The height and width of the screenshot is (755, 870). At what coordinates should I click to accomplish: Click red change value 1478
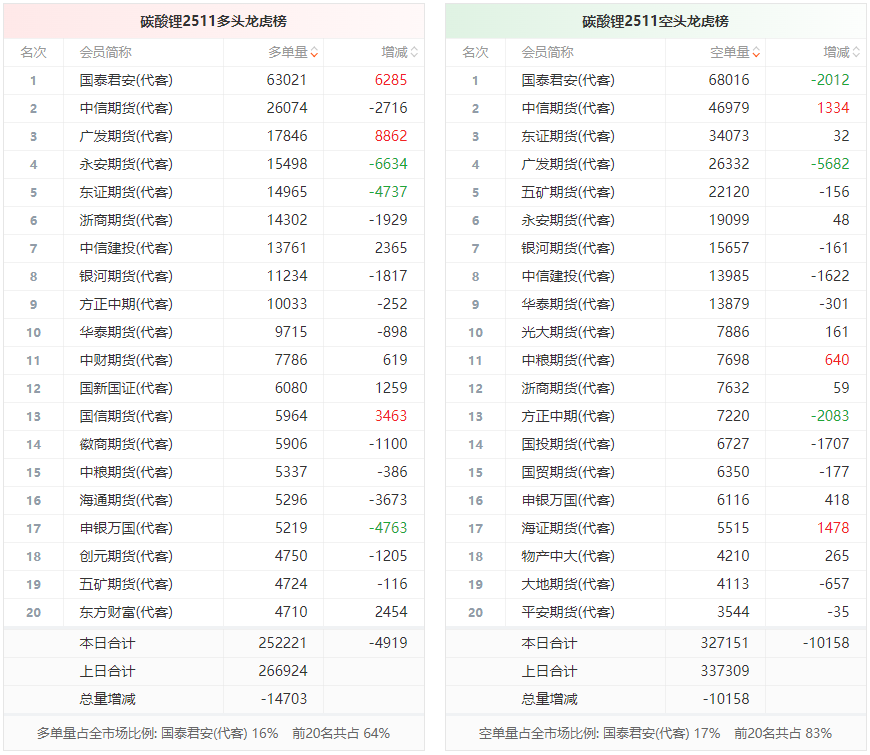833,528
